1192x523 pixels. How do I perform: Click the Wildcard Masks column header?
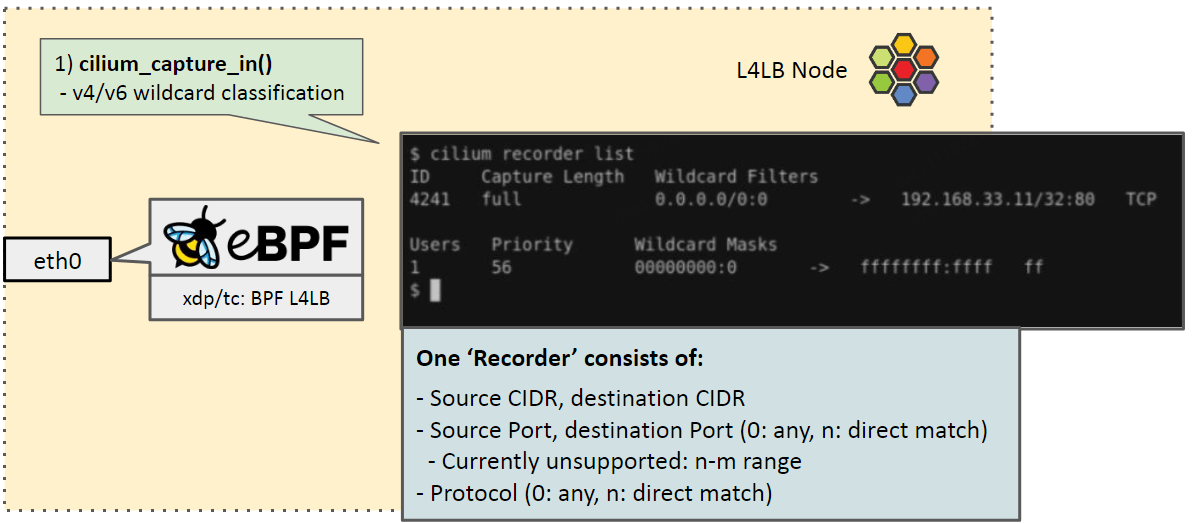705,244
